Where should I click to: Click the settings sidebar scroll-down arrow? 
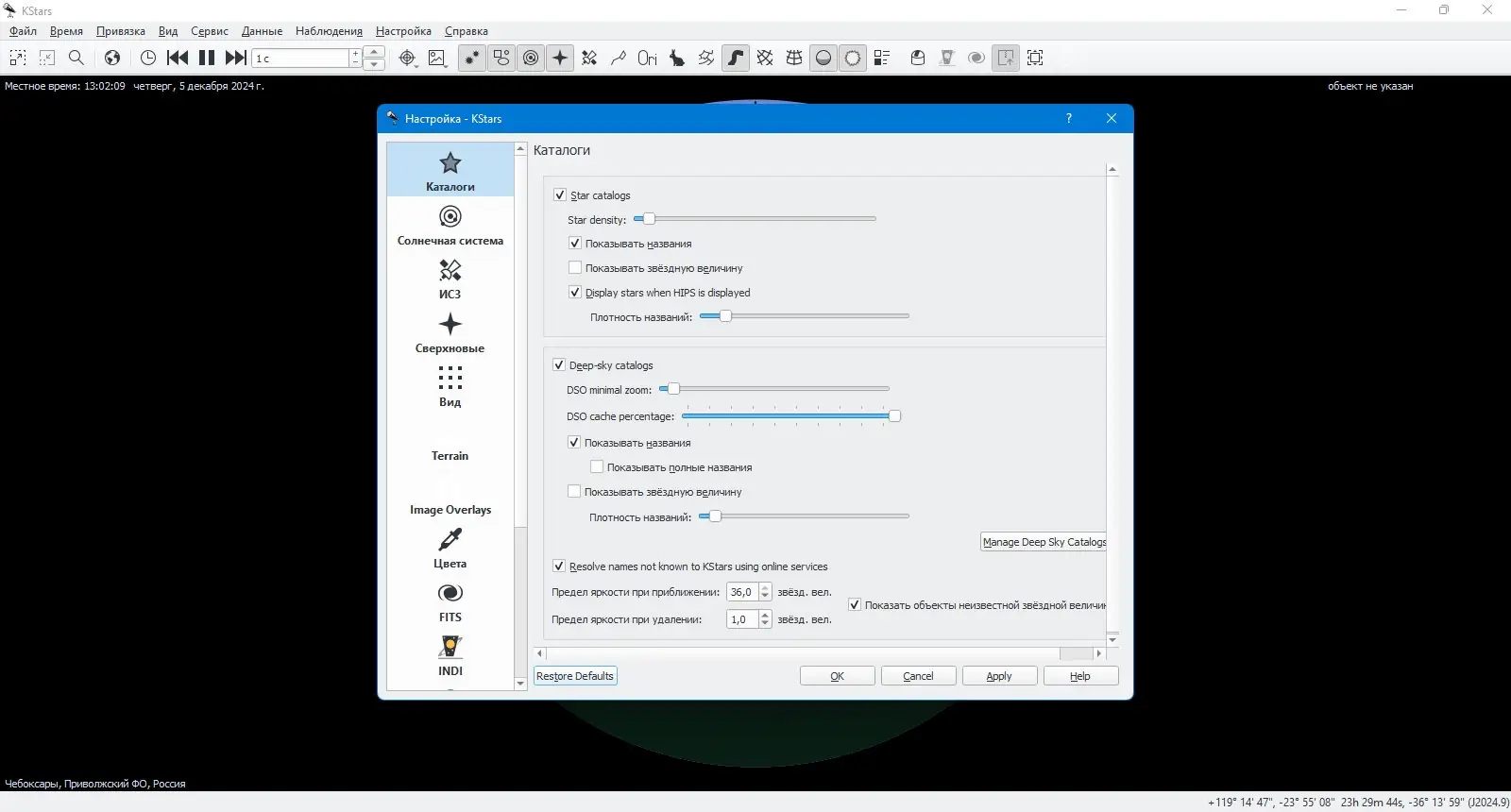point(520,684)
